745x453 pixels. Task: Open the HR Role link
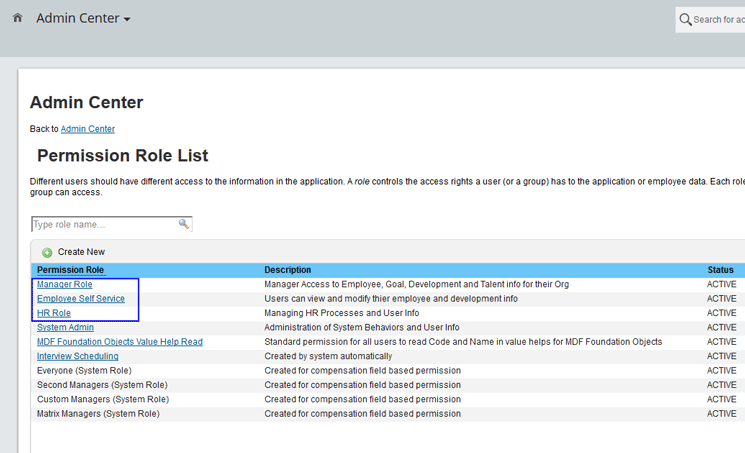click(x=54, y=313)
